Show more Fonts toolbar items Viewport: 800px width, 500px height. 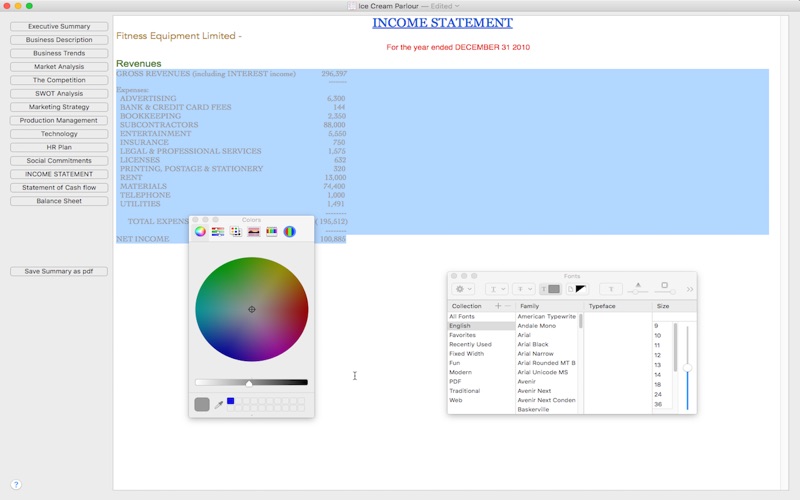click(688, 289)
